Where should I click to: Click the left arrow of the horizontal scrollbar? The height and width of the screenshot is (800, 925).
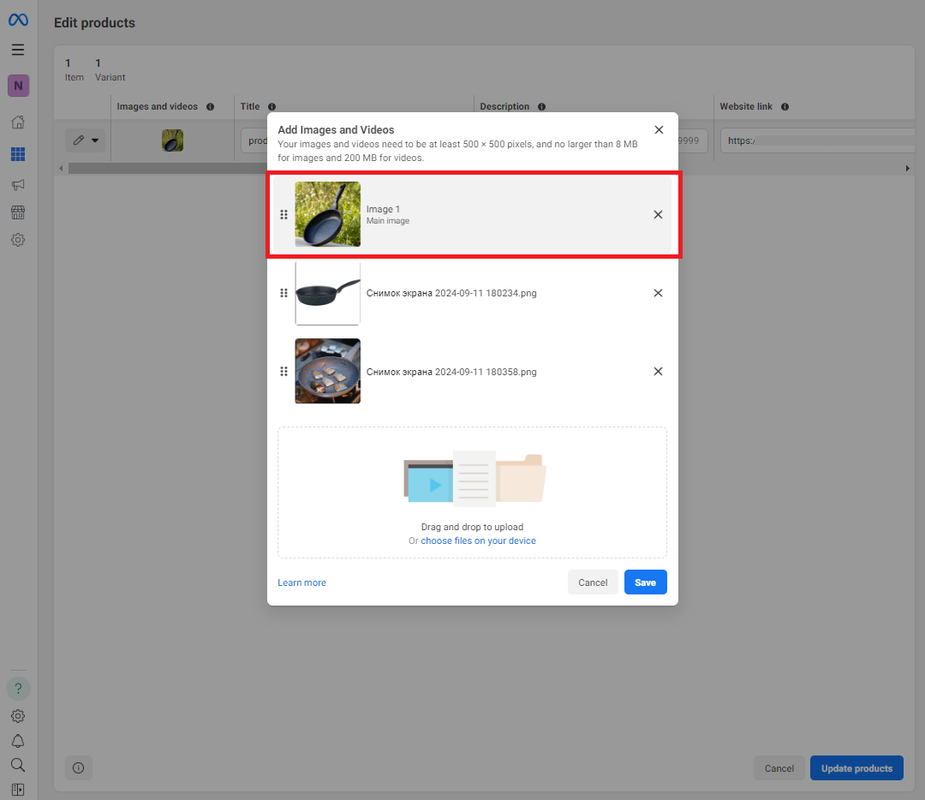[x=61, y=169]
